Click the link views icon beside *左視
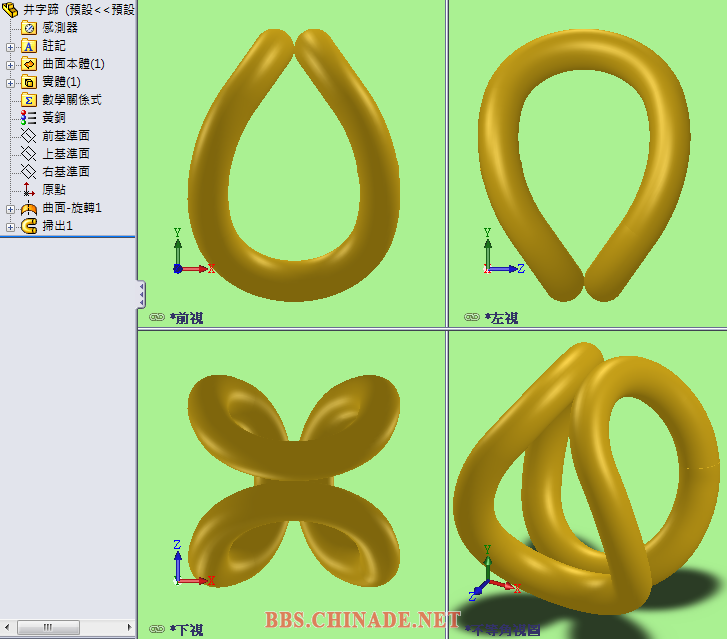 (x=472, y=317)
